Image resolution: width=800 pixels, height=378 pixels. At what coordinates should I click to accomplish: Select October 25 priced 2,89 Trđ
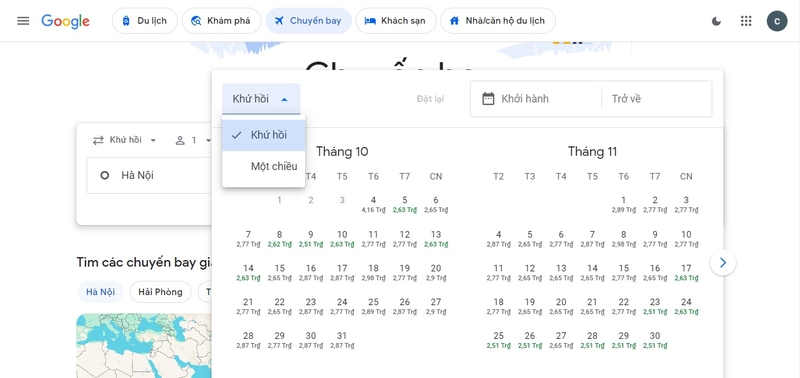373,306
